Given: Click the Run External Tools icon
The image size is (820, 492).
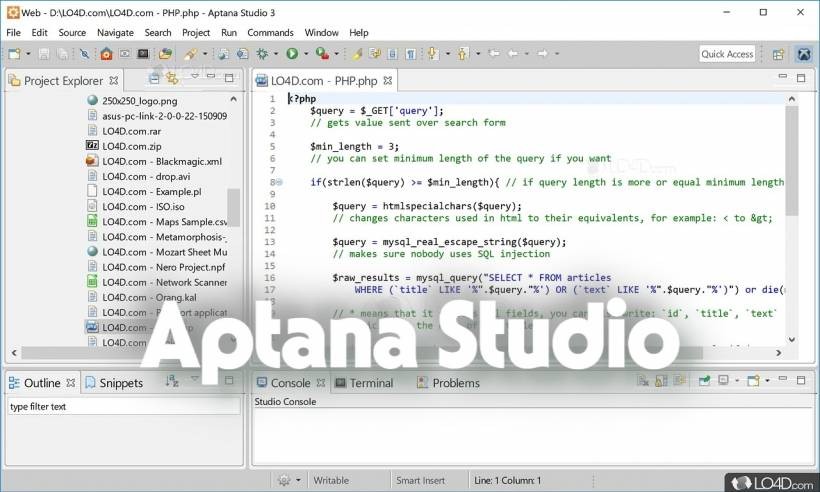Looking at the screenshot, I should pos(322,53).
